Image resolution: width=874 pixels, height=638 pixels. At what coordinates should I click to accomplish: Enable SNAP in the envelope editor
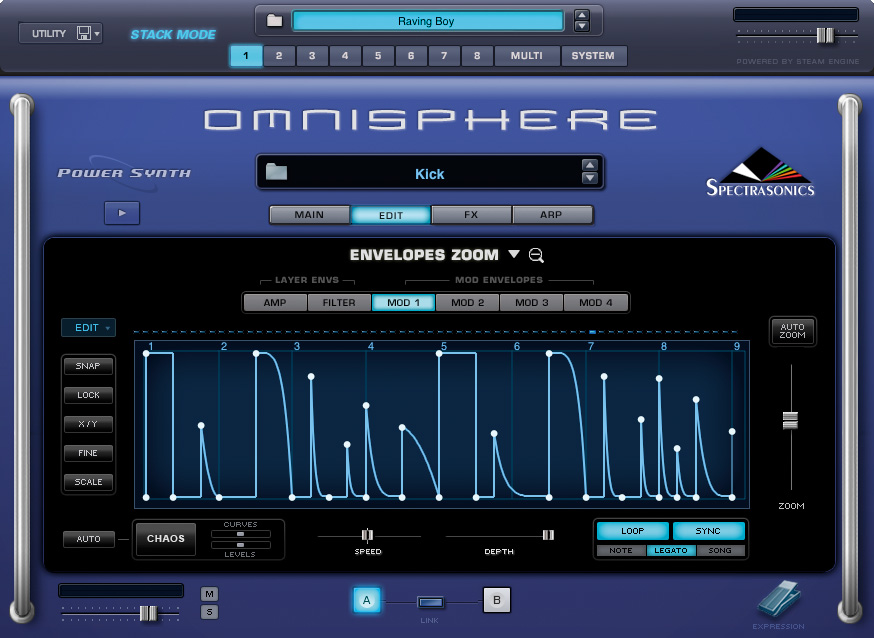[x=88, y=366]
